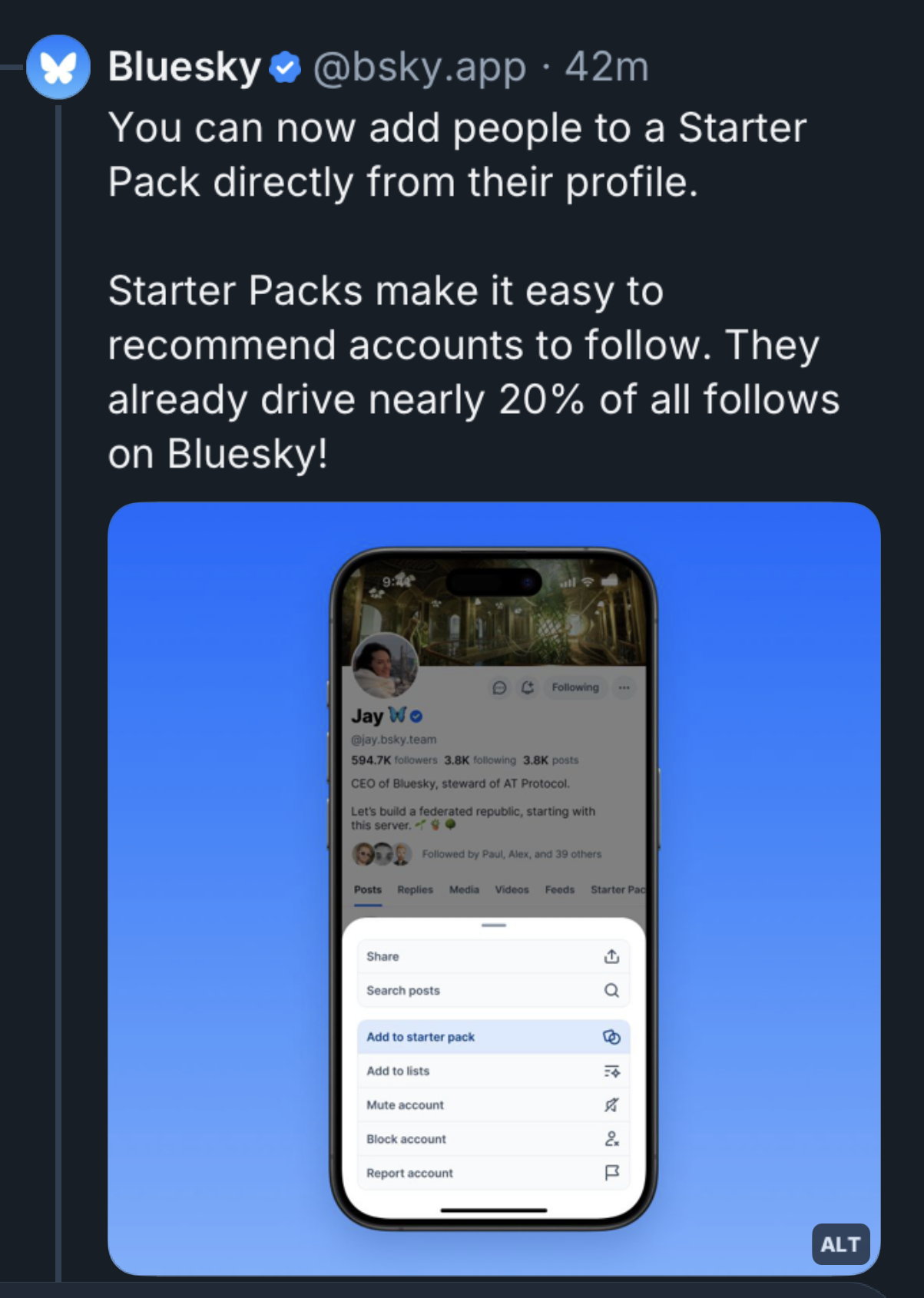Select Add to starter pack menu entry

(493, 1037)
